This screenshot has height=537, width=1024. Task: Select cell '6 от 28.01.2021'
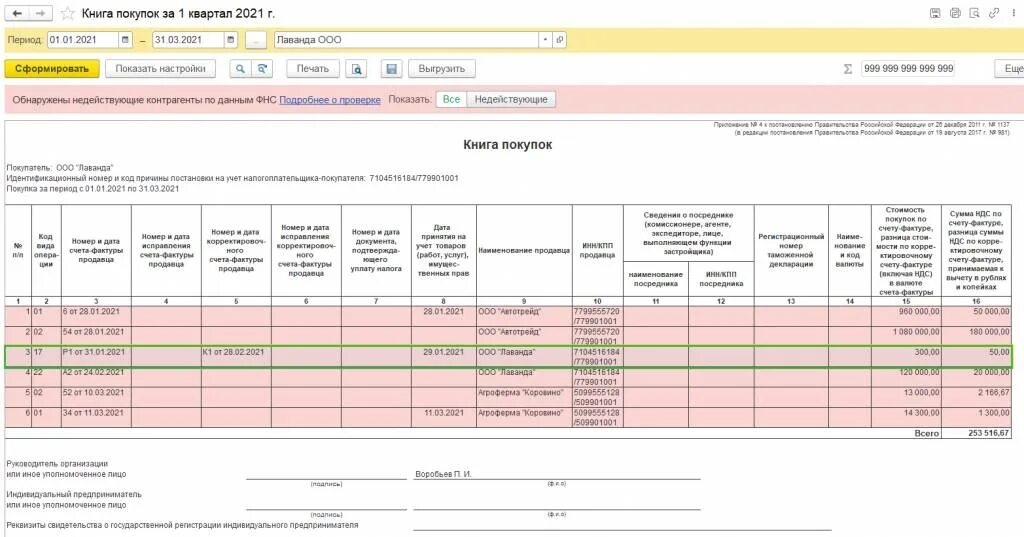(x=96, y=317)
